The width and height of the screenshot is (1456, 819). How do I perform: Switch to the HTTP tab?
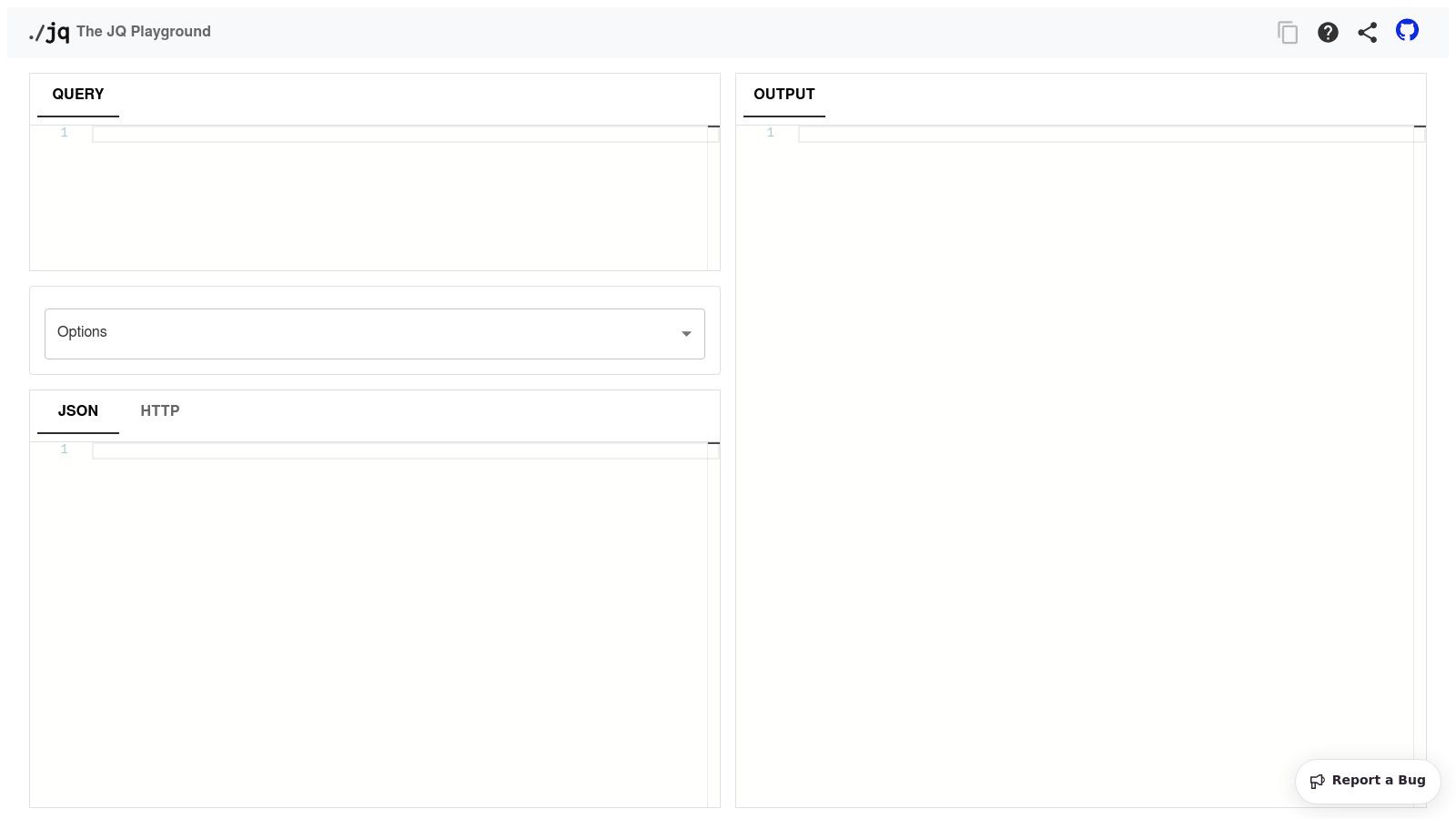tap(160, 411)
